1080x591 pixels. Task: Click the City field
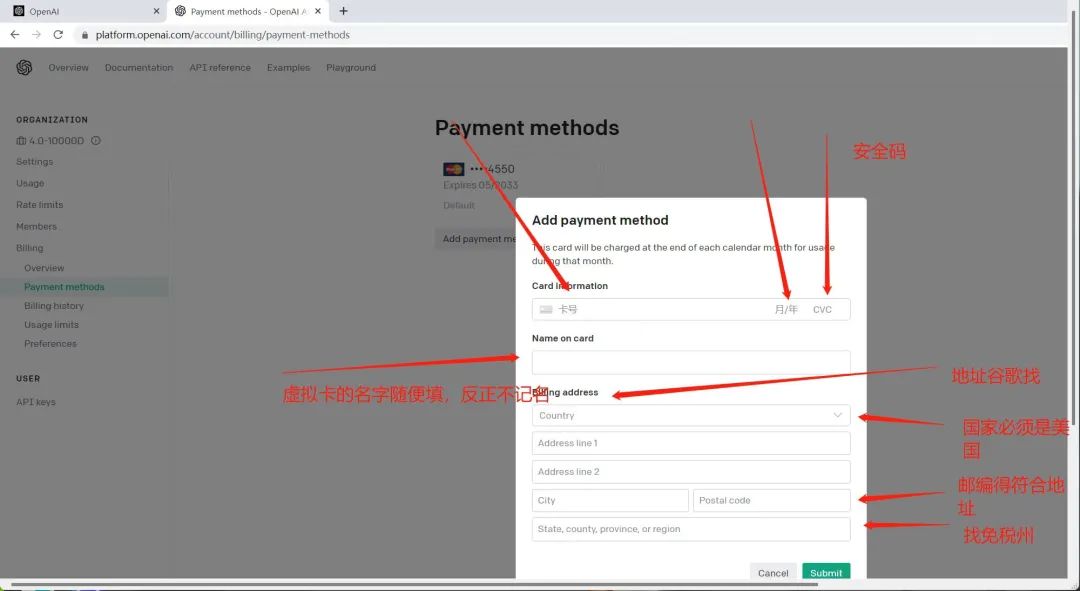[x=610, y=500]
